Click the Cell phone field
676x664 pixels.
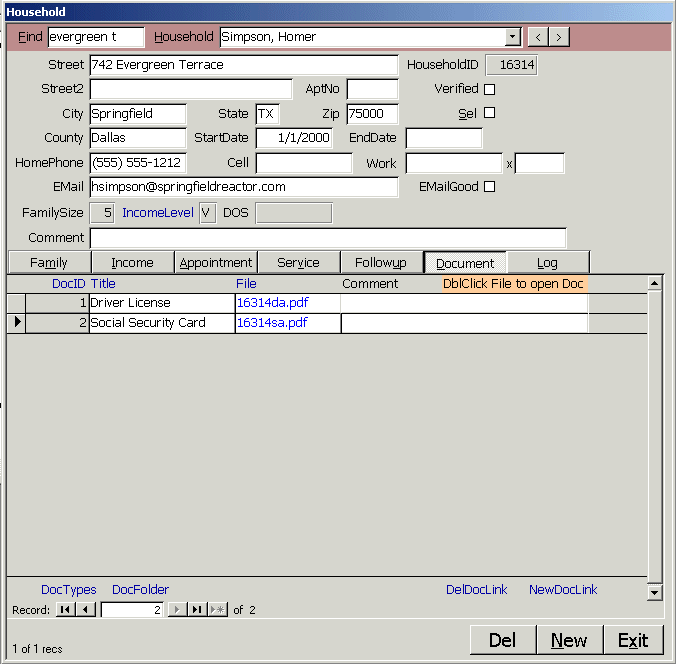tap(304, 163)
